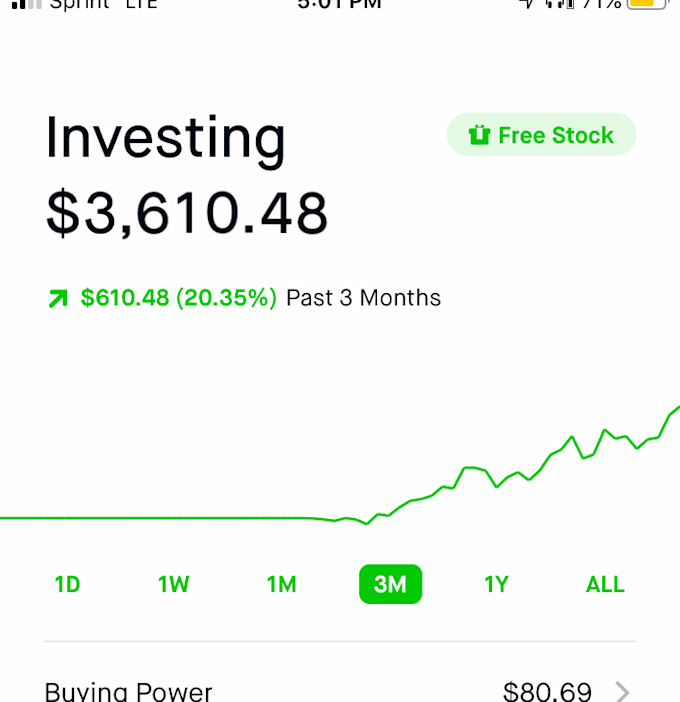680x702 pixels.
Task: Select the 3M range tab
Action: tap(390, 584)
